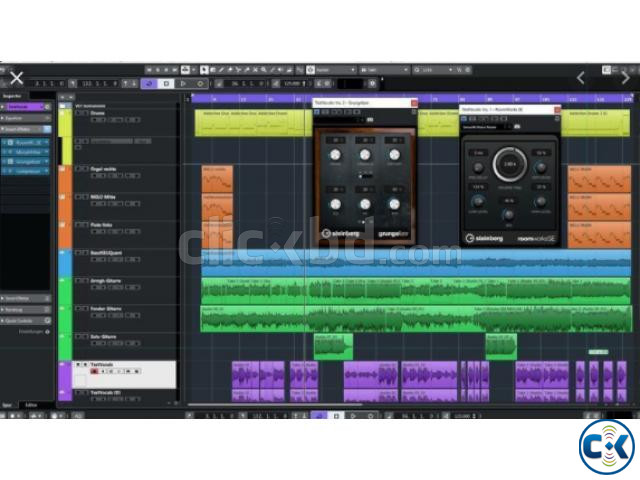Select the Range Selection tool

click(213, 70)
